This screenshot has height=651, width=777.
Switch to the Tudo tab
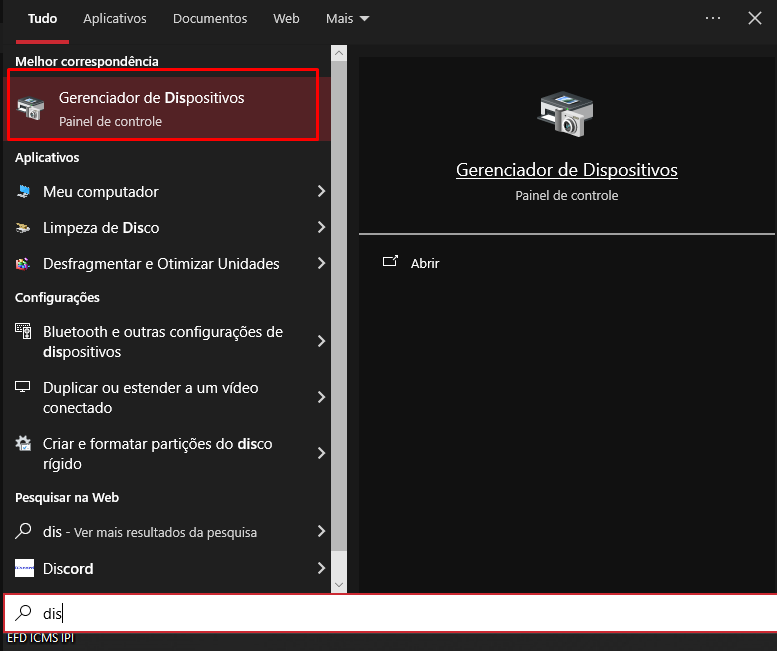tap(43, 19)
